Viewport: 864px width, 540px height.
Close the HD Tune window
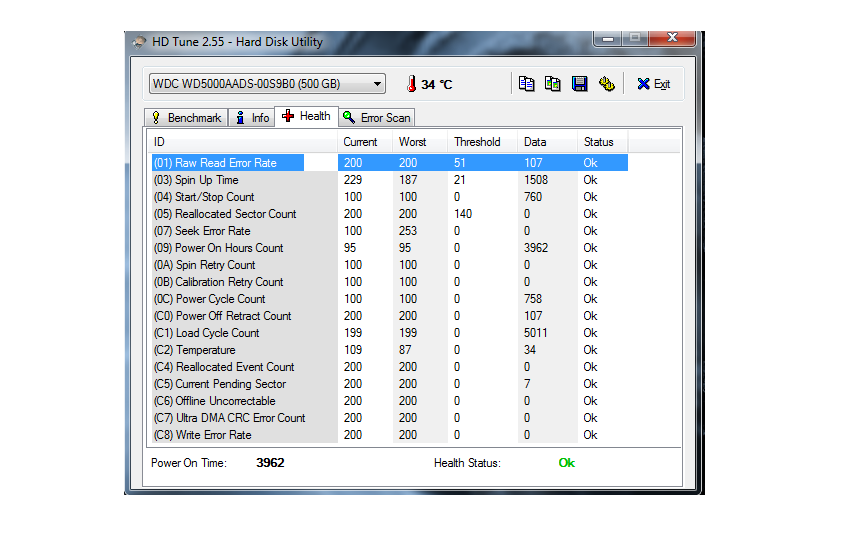[672, 37]
